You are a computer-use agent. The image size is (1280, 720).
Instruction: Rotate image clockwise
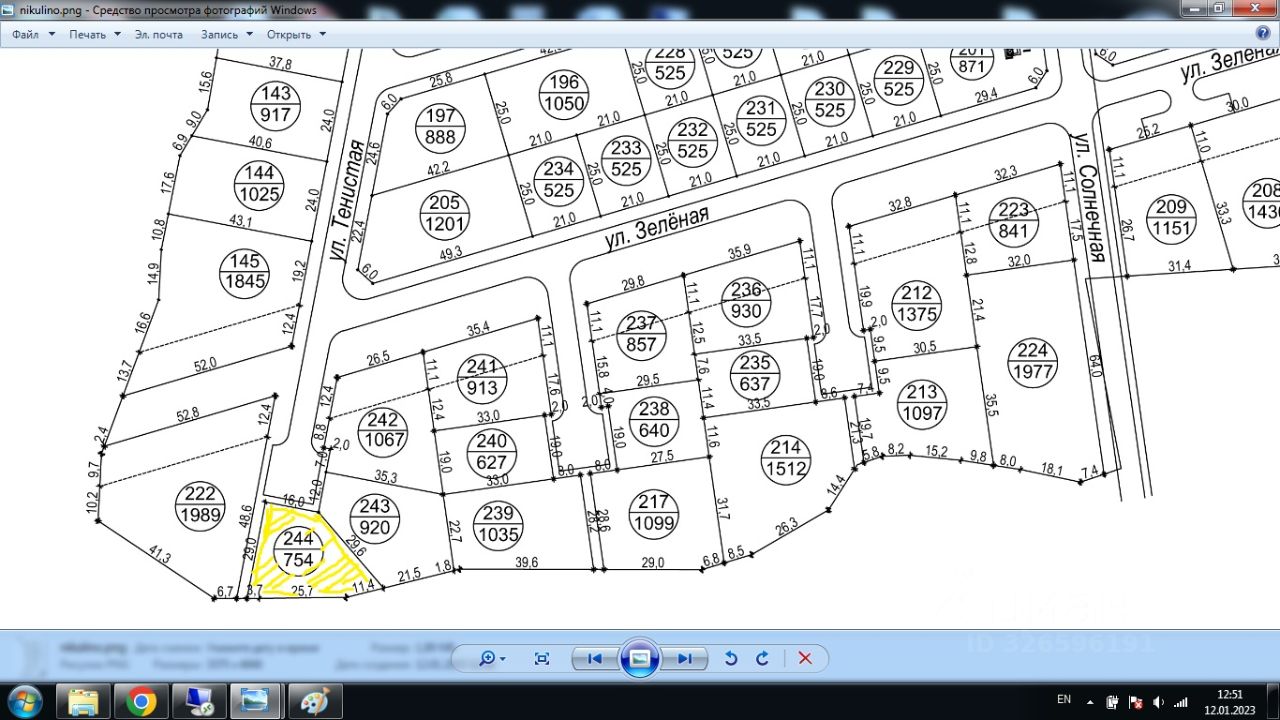(x=762, y=658)
